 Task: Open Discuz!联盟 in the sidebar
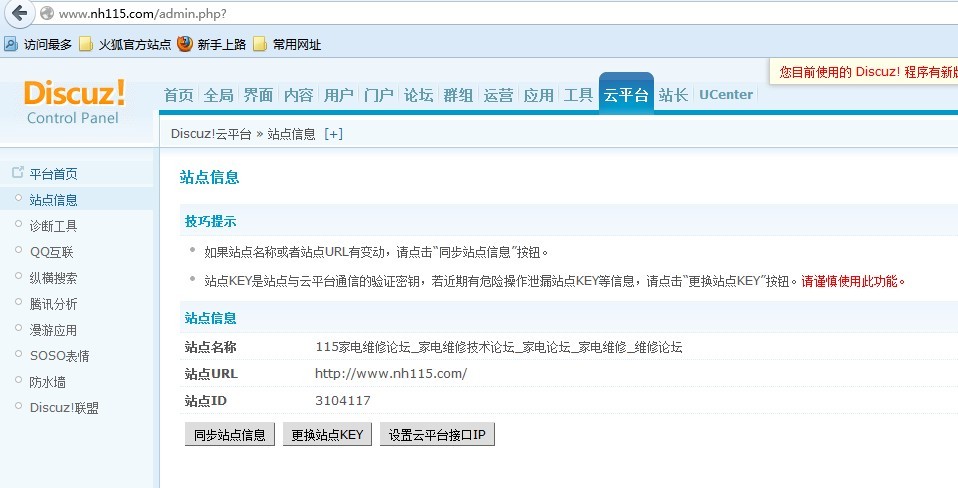[x=64, y=407]
